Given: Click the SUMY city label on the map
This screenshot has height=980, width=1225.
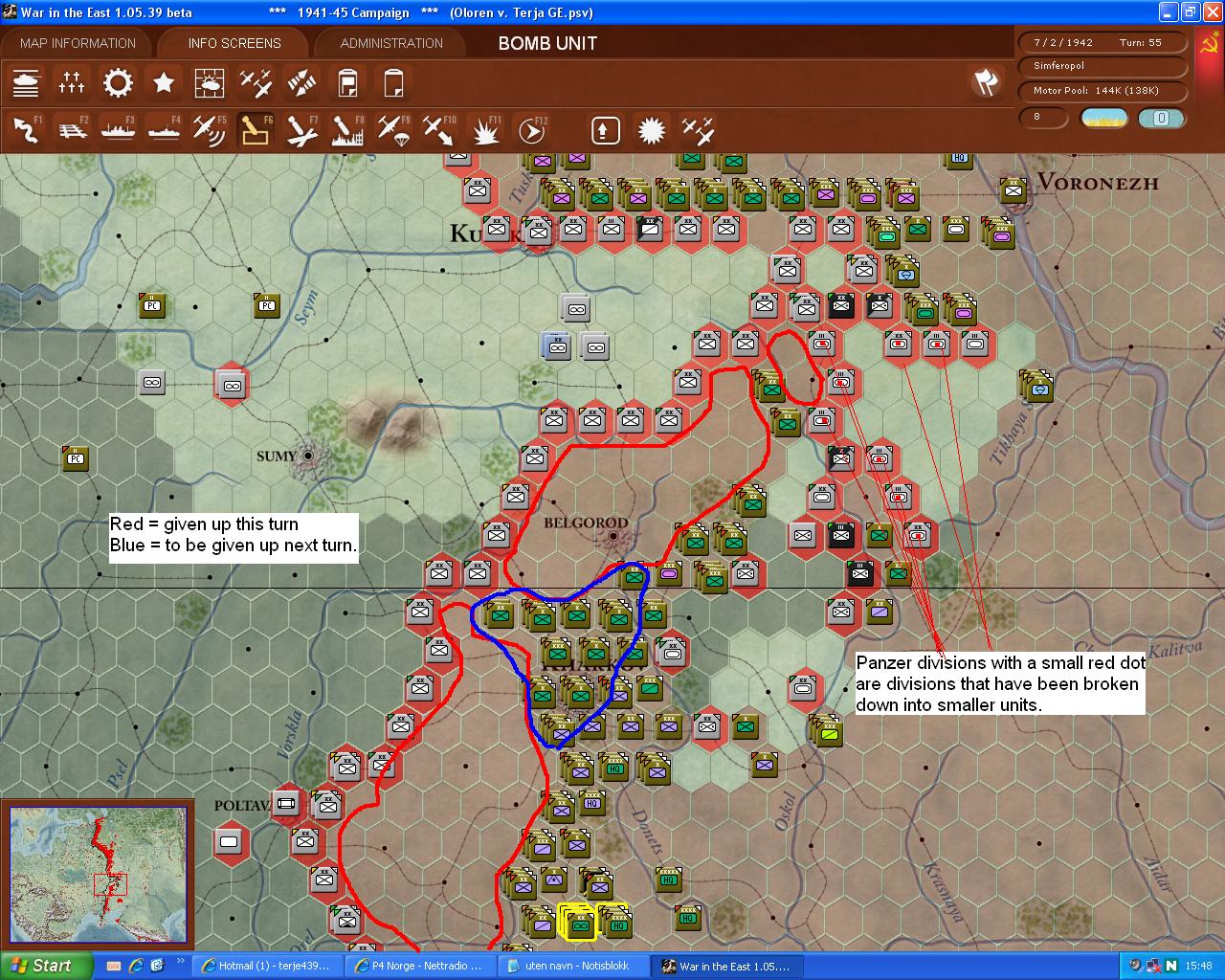Looking at the screenshot, I should coord(277,457).
